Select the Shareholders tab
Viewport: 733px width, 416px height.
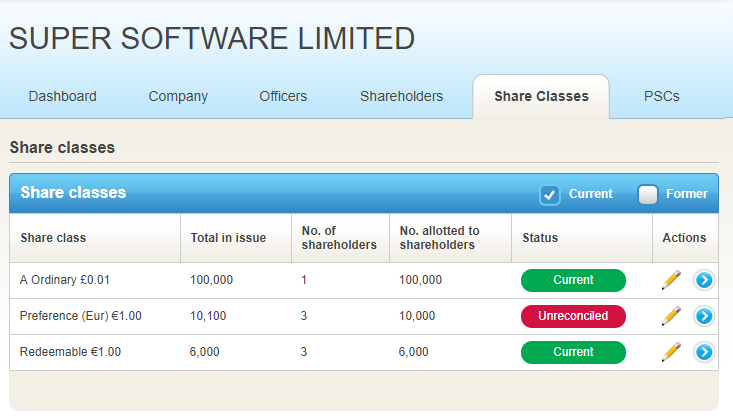pyautogui.click(x=401, y=97)
